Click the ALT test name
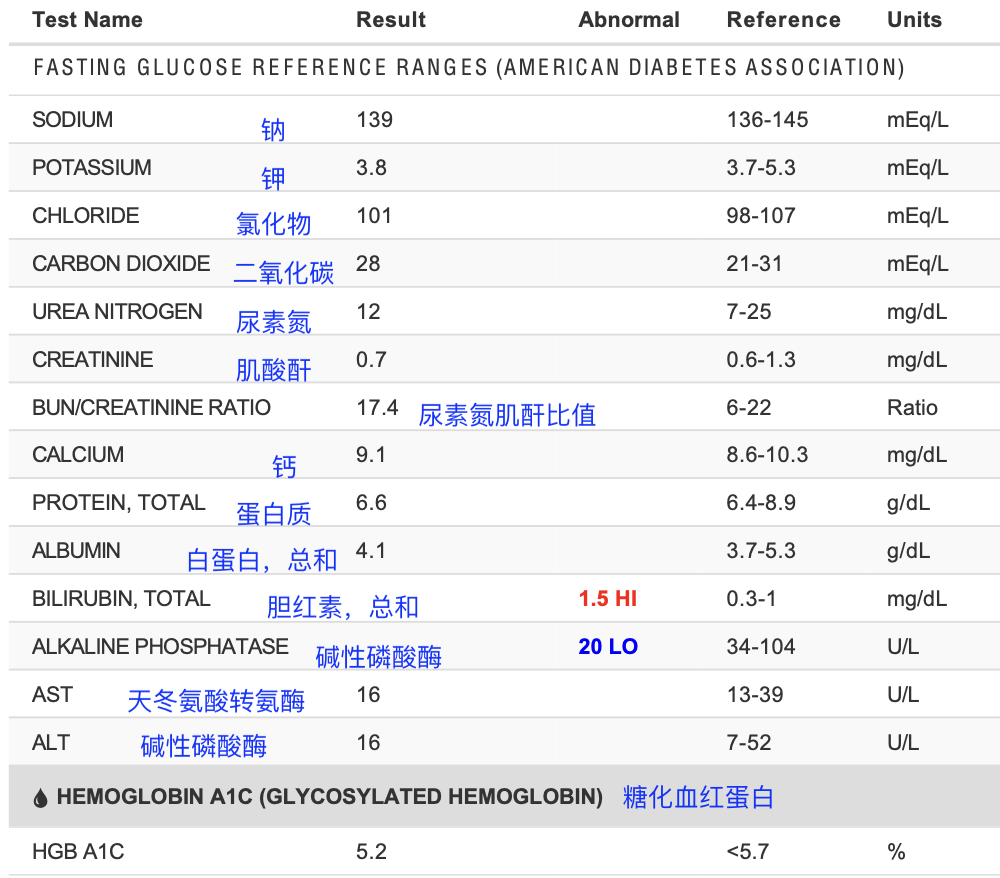 (51, 743)
